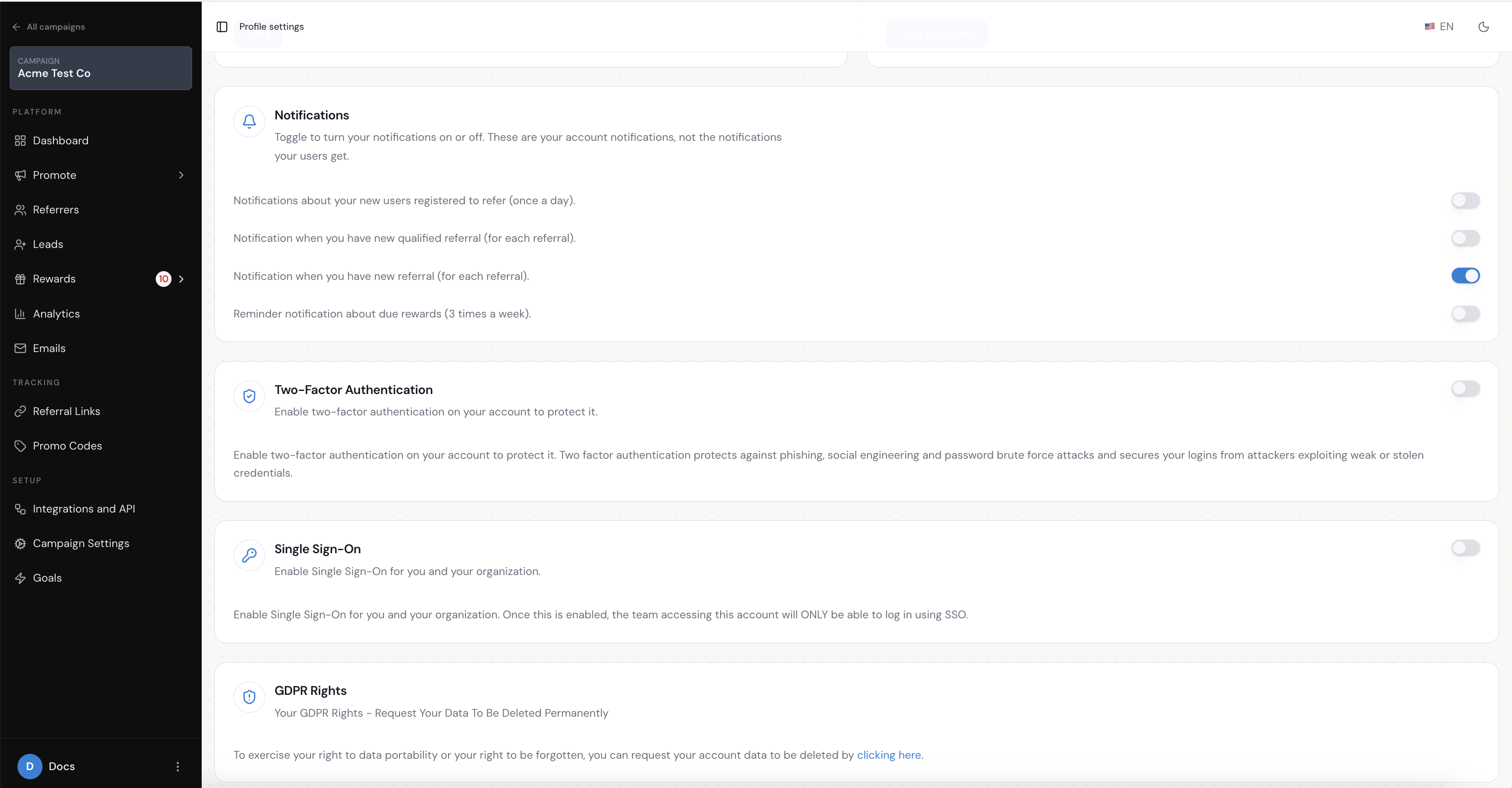1512x788 pixels.
Task: Click the Referrers people icon
Action: coord(20,210)
